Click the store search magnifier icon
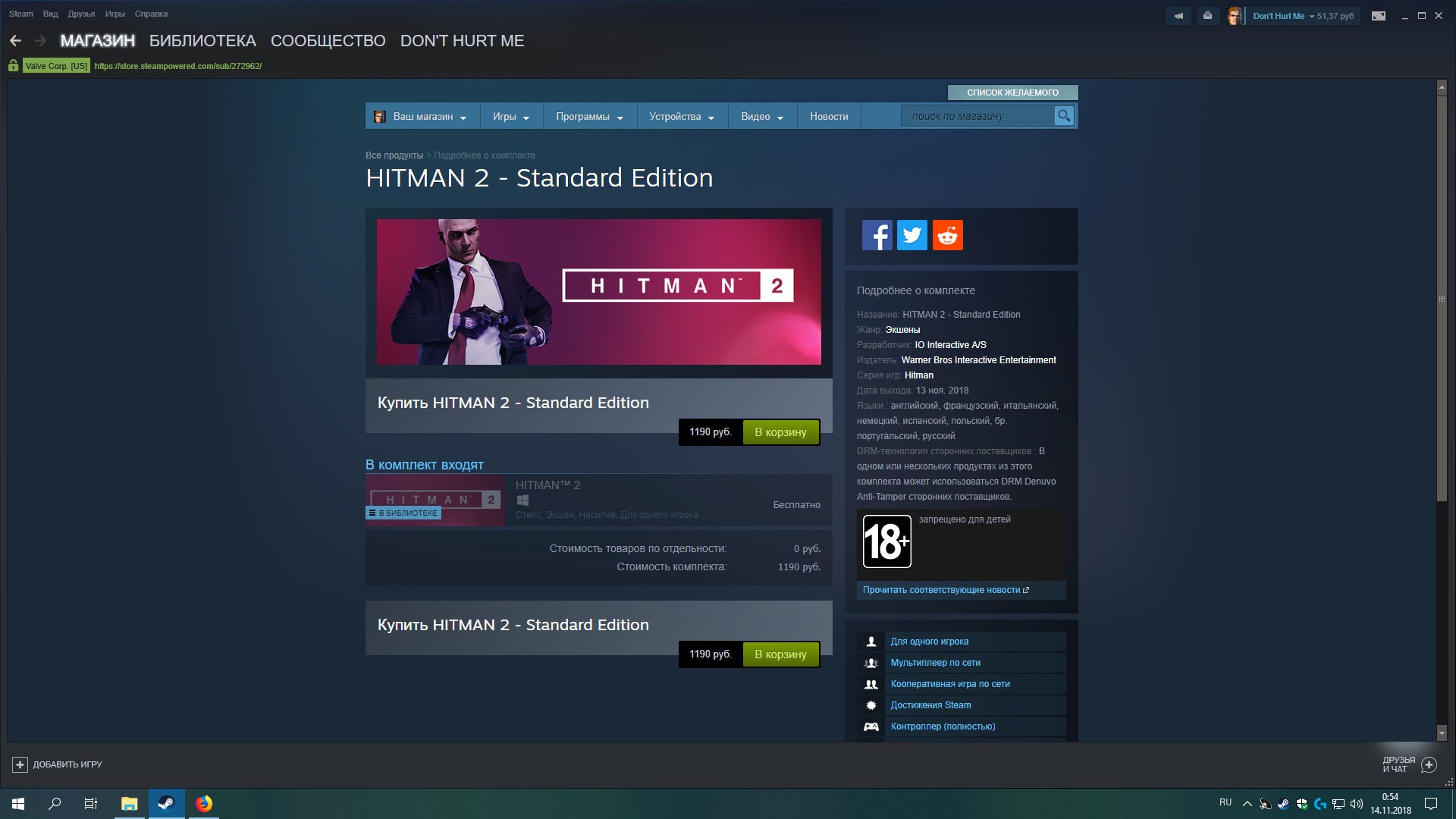This screenshot has width=1456, height=819. tap(1064, 116)
